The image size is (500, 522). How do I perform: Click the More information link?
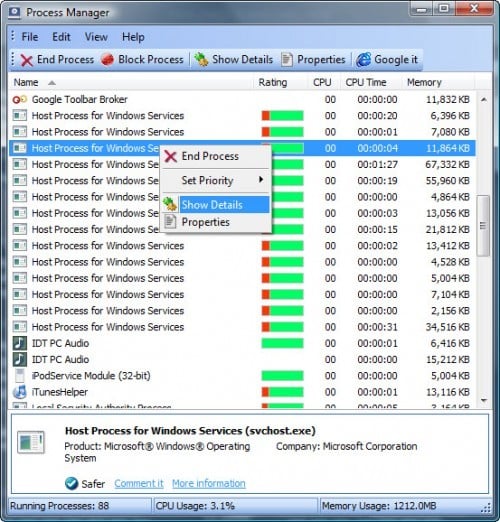coord(209,483)
